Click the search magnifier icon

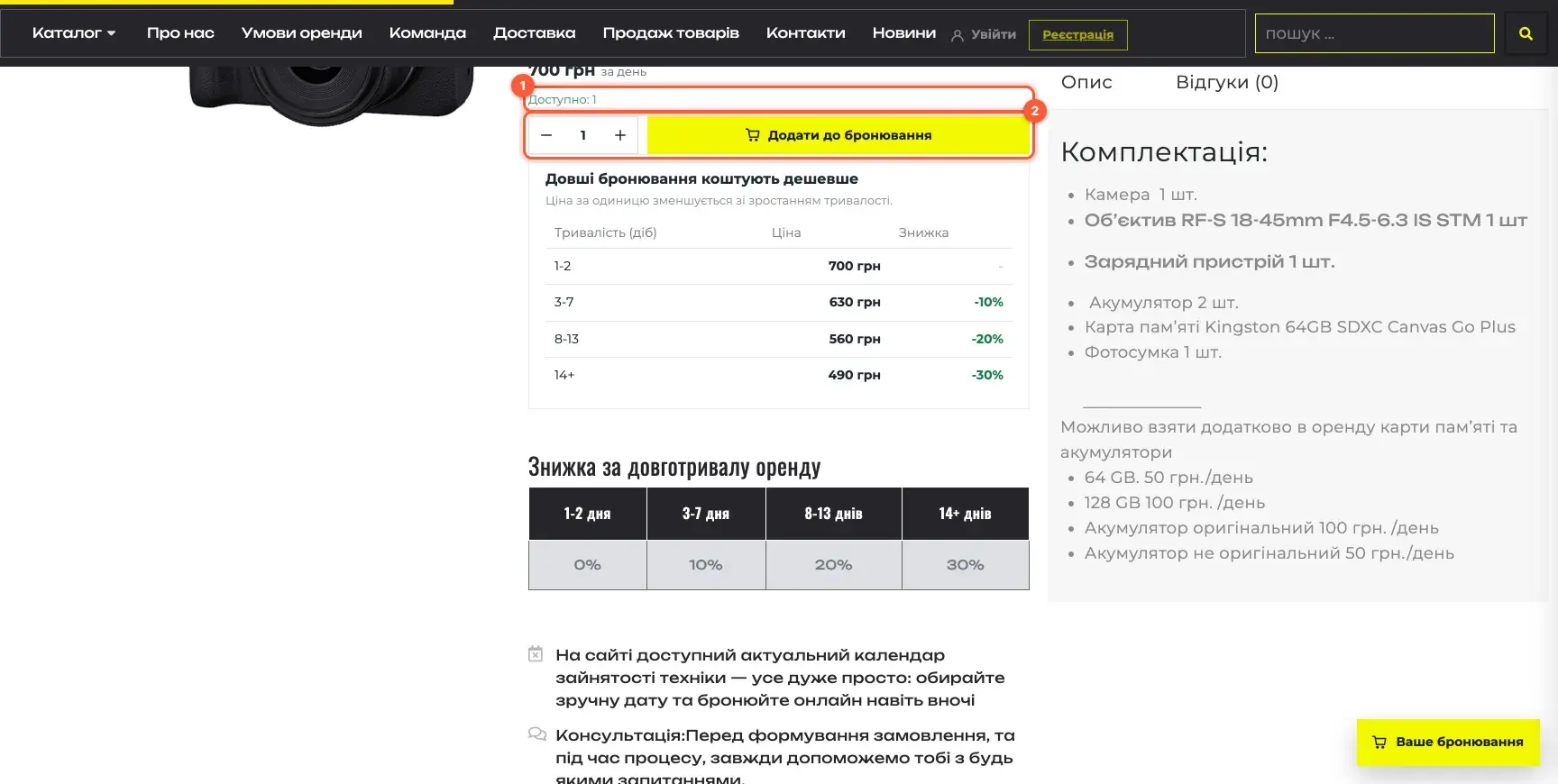pyautogui.click(x=1526, y=34)
